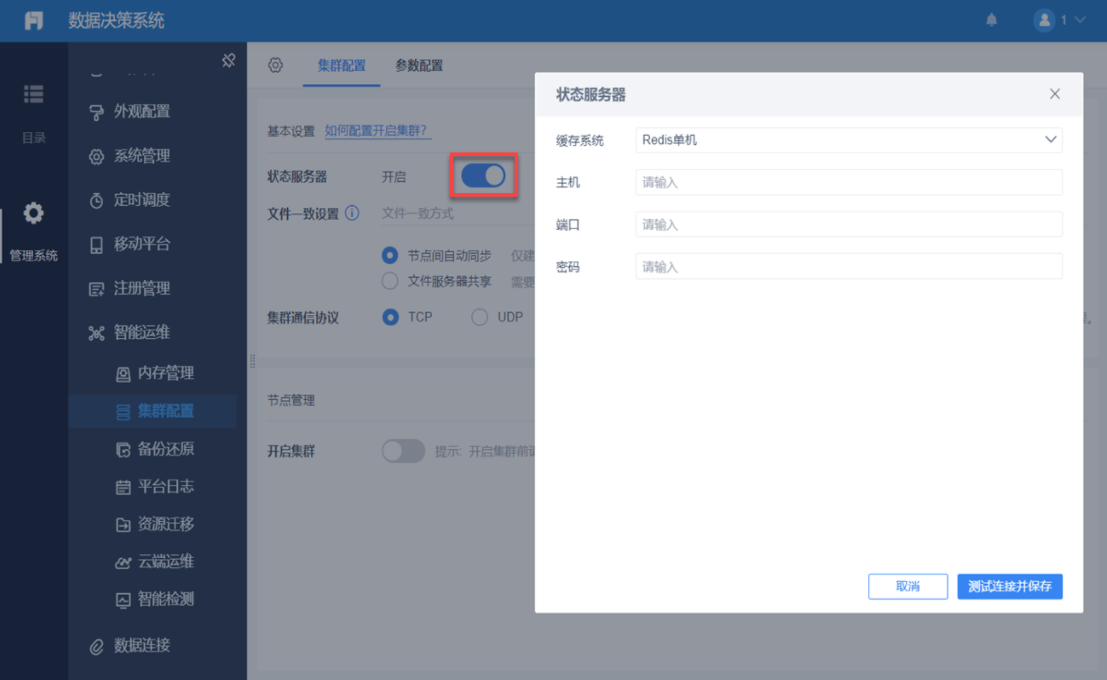Open the 目录 directory icon

click(33, 94)
